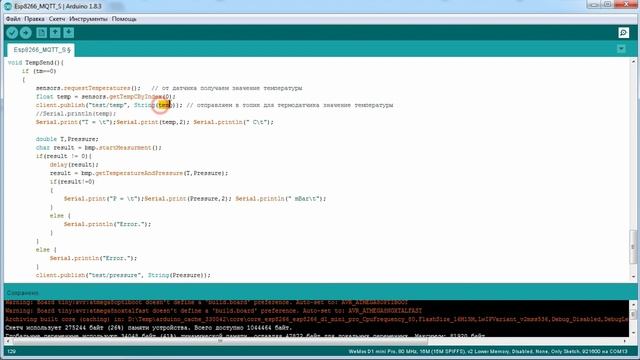640x360 pixels.
Task: Click the Verify sketch checkmark icon
Action: coord(12,33)
